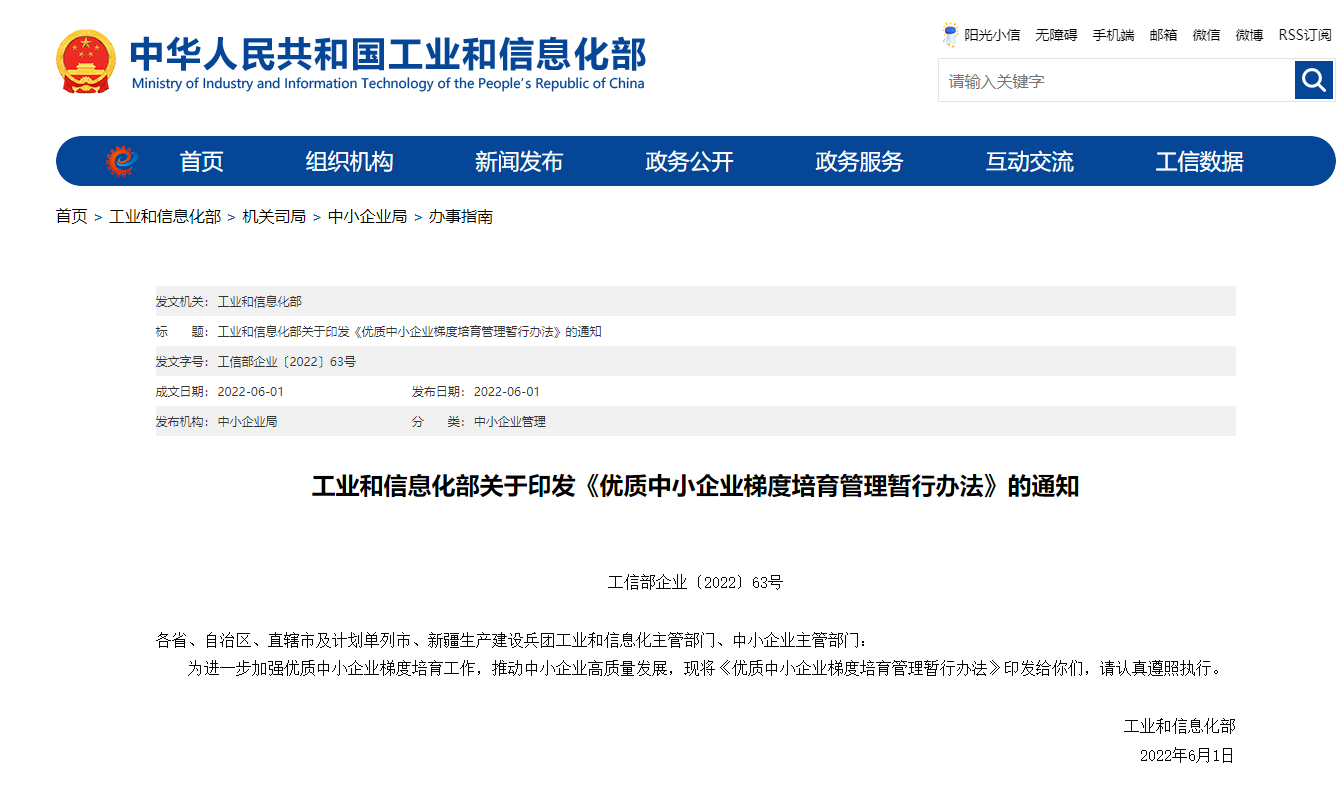Open the 工信数据 menu item
The height and width of the screenshot is (790, 1341).
[1199, 162]
